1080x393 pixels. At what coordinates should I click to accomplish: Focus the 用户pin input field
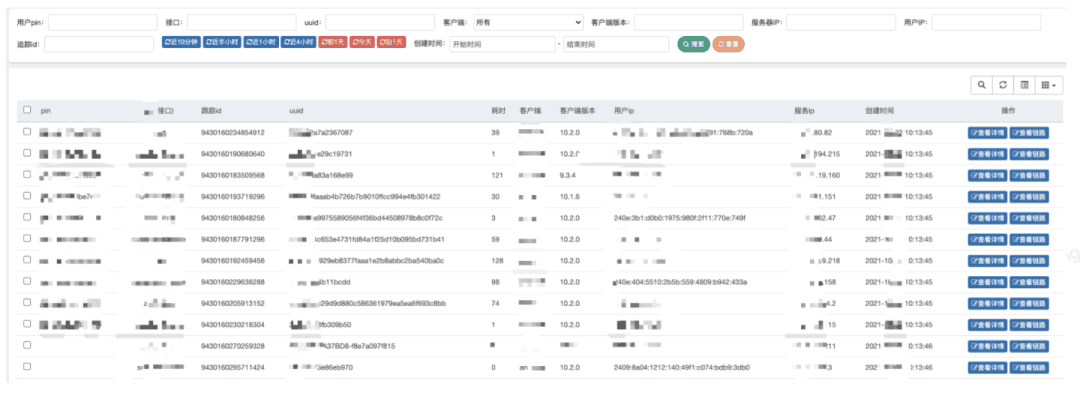tap(103, 23)
